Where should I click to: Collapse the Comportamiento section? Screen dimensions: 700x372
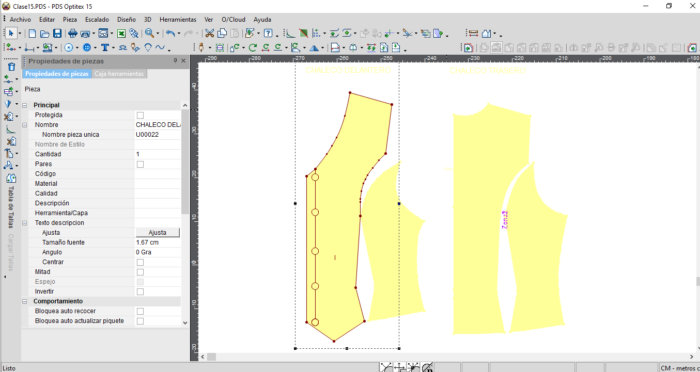click(25, 301)
